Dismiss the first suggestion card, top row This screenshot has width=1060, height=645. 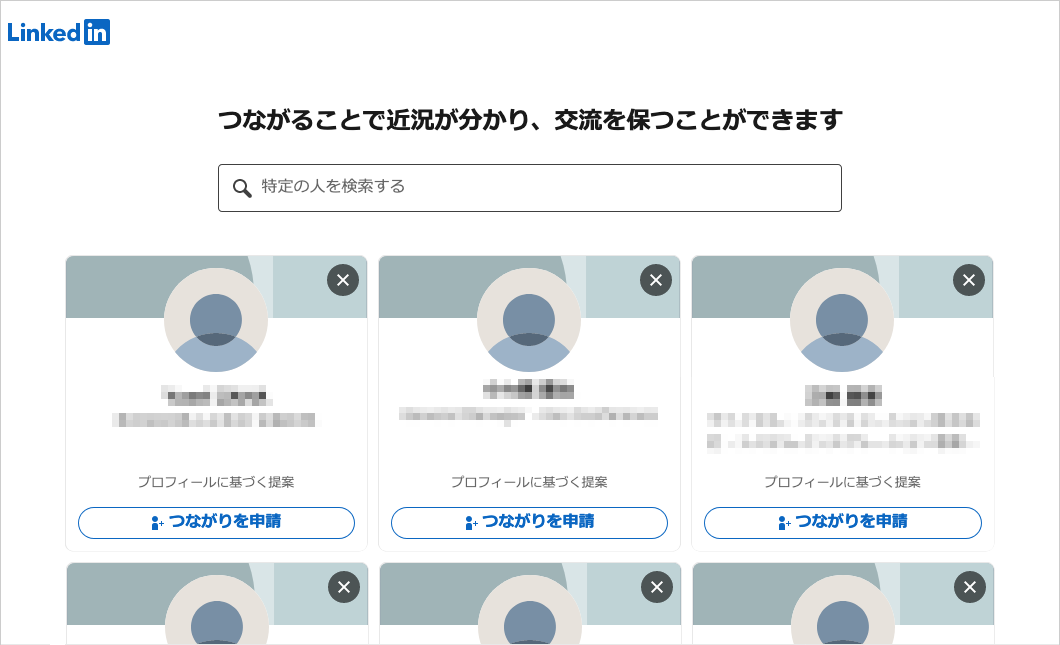pos(343,280)
